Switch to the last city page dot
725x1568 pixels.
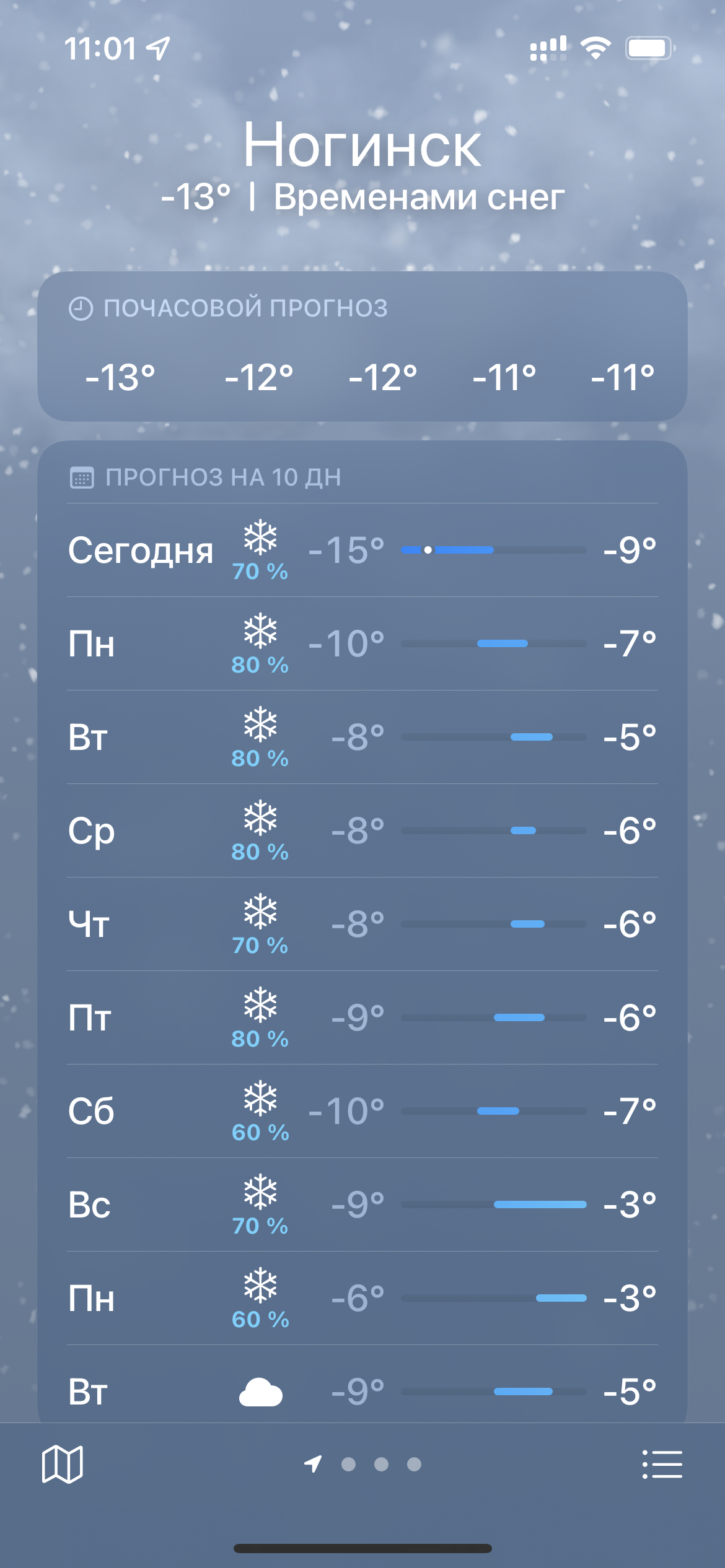coord(414,1464)
